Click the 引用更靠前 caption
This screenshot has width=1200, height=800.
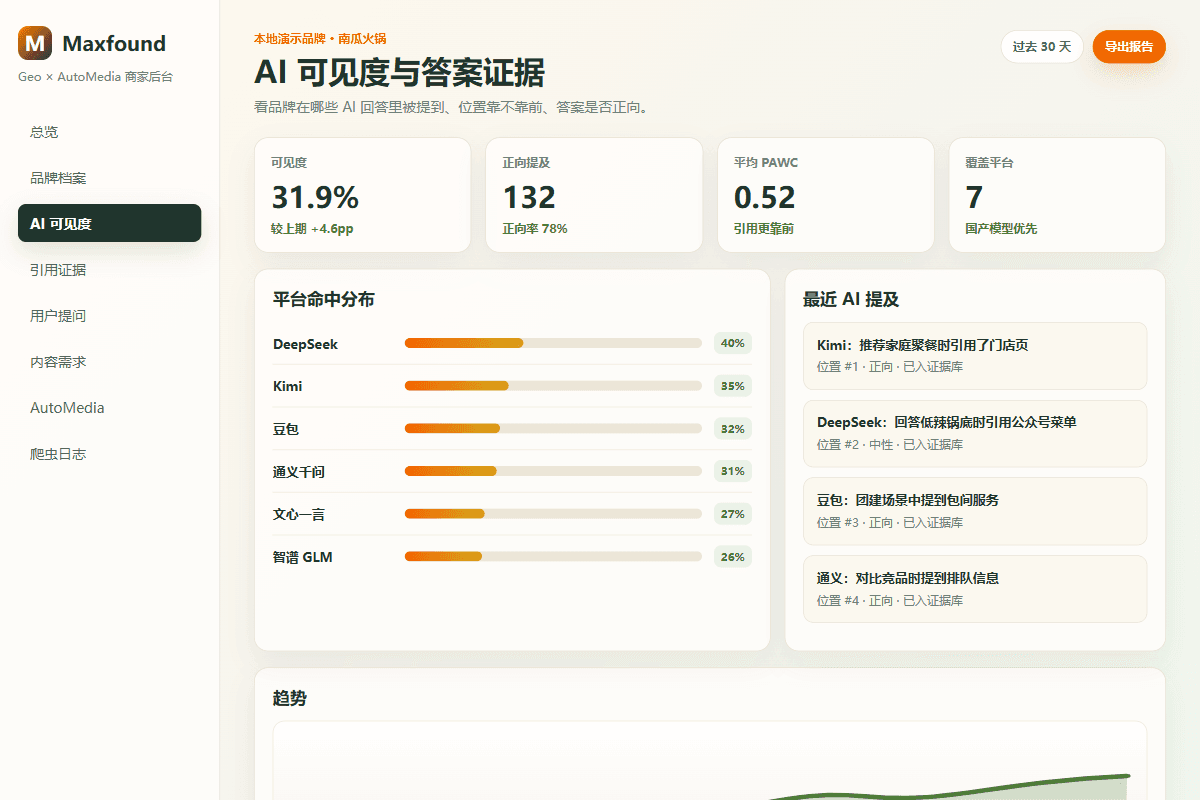click(x=764, y=229)
